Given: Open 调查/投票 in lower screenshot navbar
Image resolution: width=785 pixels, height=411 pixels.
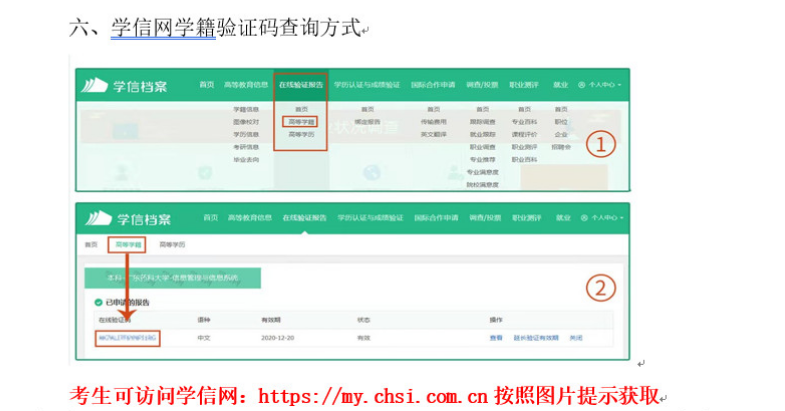Looking at the screenshot, I should click(x=485, y=218).
